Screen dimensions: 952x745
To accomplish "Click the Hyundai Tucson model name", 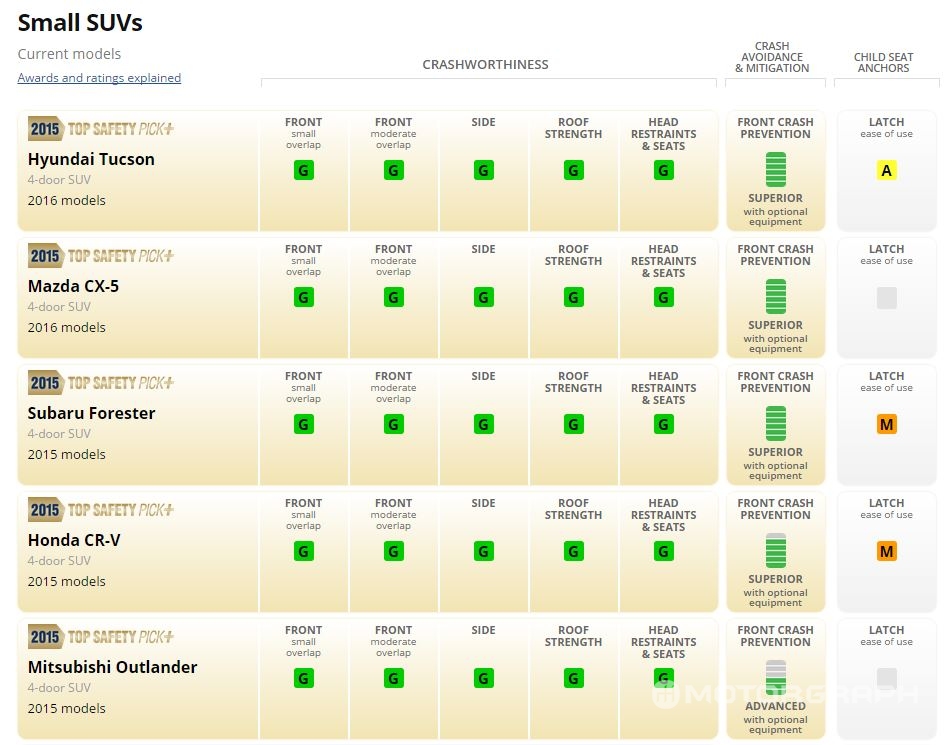I will point(91,159).
